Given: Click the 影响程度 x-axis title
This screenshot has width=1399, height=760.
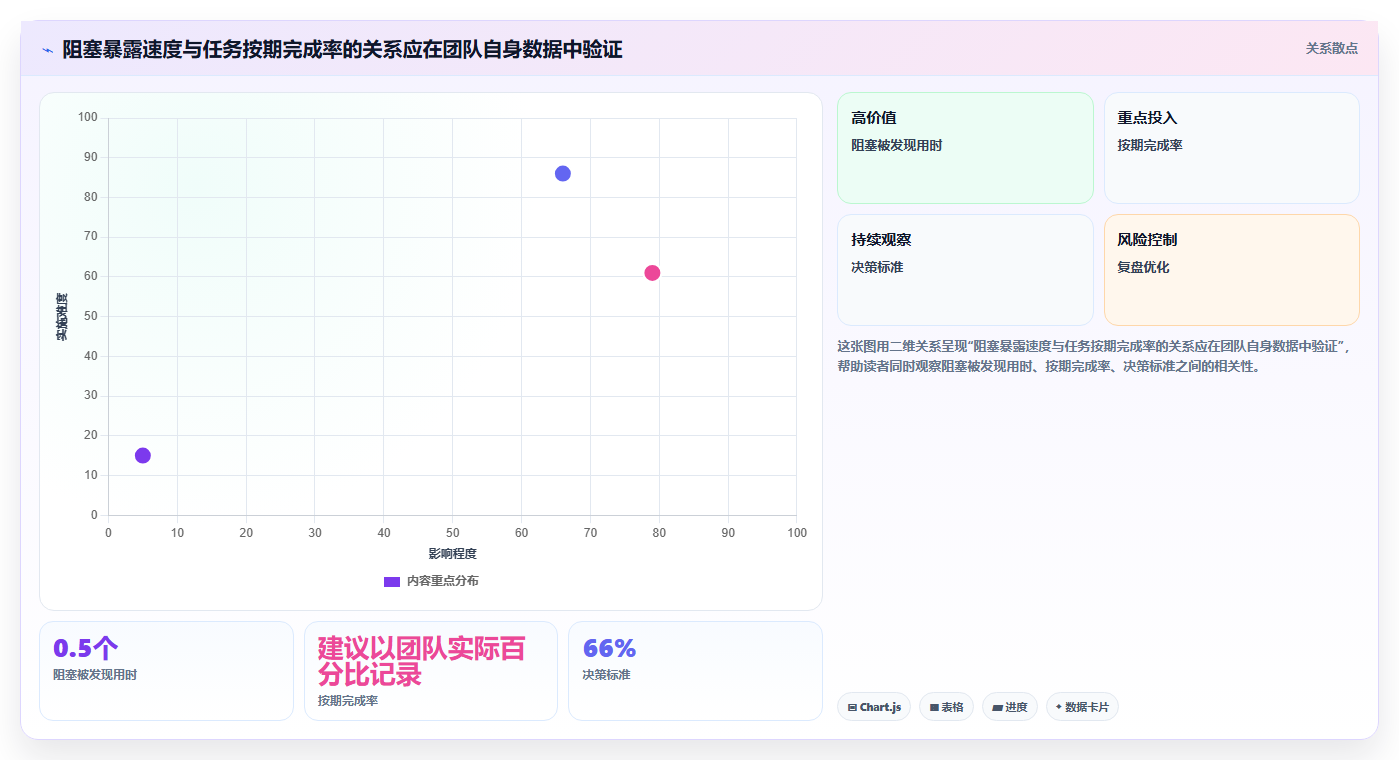Looking at the screenshot, I should (453, 554).
